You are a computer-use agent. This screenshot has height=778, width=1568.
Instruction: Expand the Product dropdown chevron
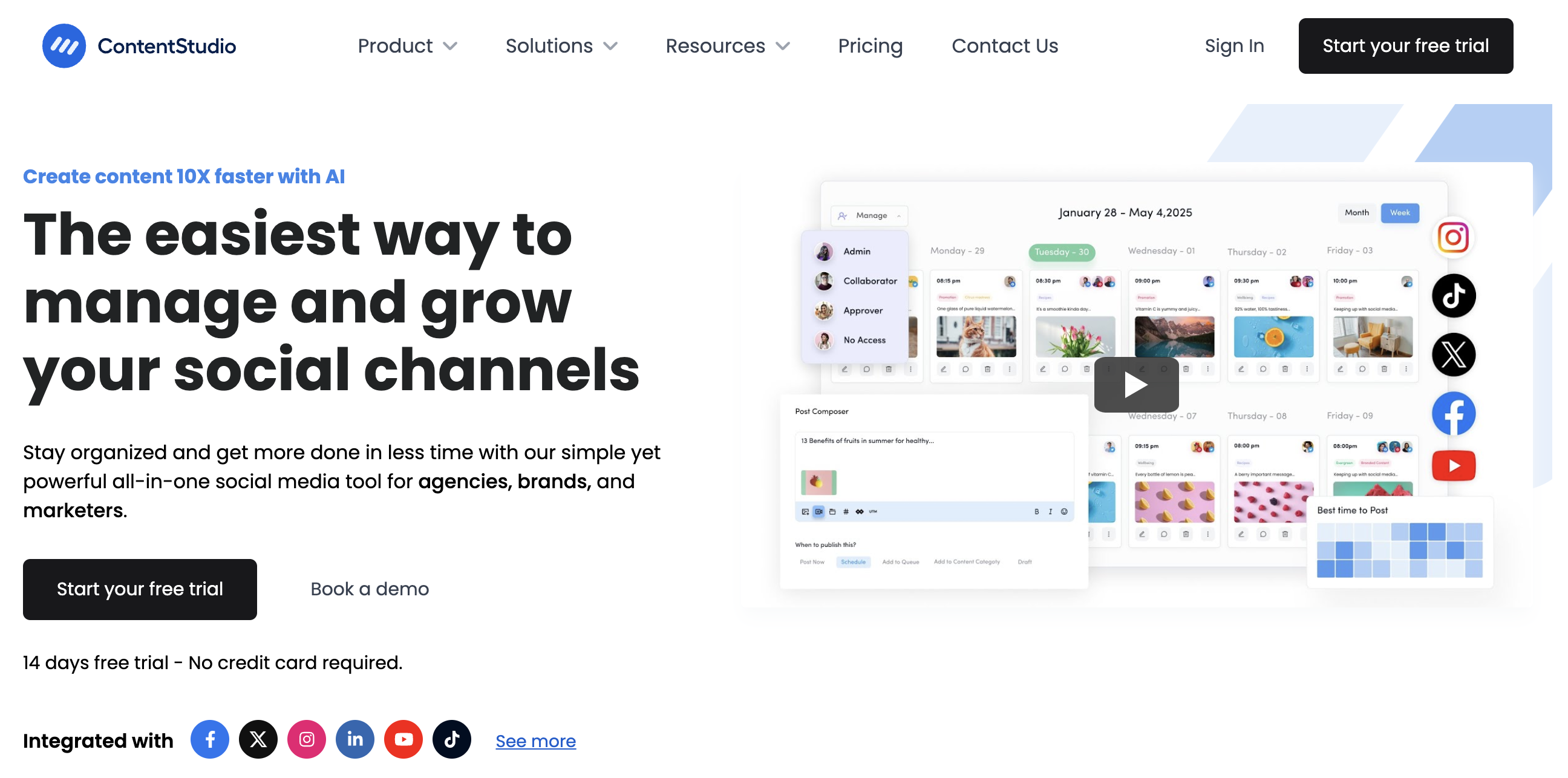pyautogui.click(x=451, y=46)
